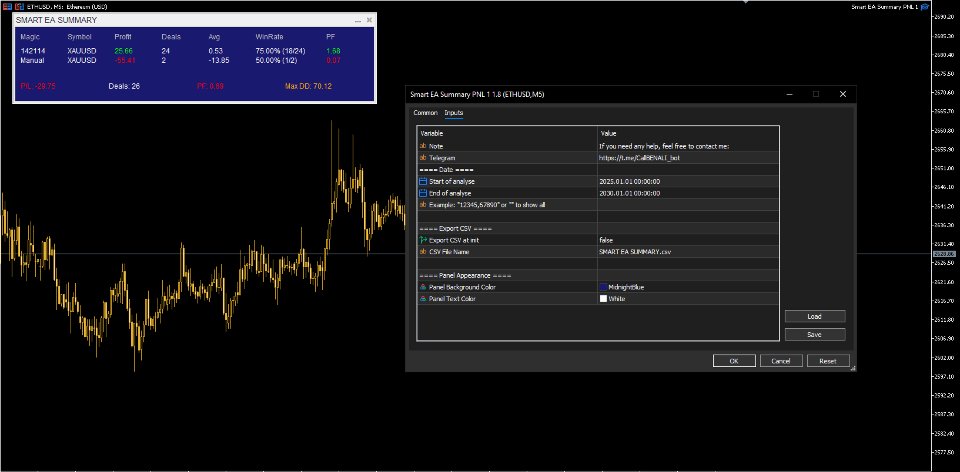The height and width of the screenshot is (472, 960).
Task: Click the ==== Panel Appearance ==== row
Action: tap(598, 275)
